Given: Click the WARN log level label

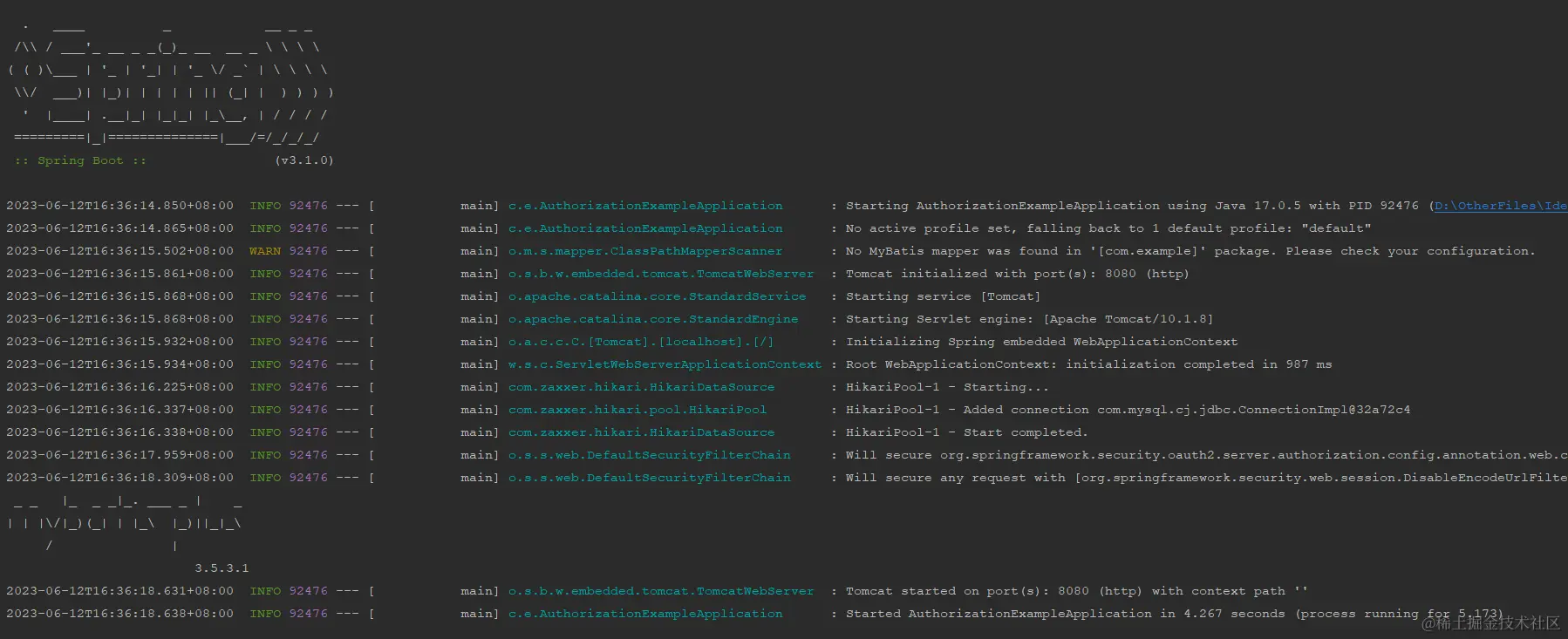Looking at the screenshot, I should point(265,251).
